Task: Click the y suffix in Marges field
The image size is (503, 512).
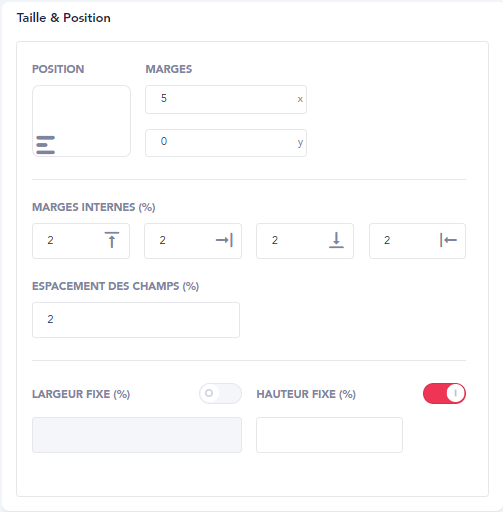Action: [300, 143]
